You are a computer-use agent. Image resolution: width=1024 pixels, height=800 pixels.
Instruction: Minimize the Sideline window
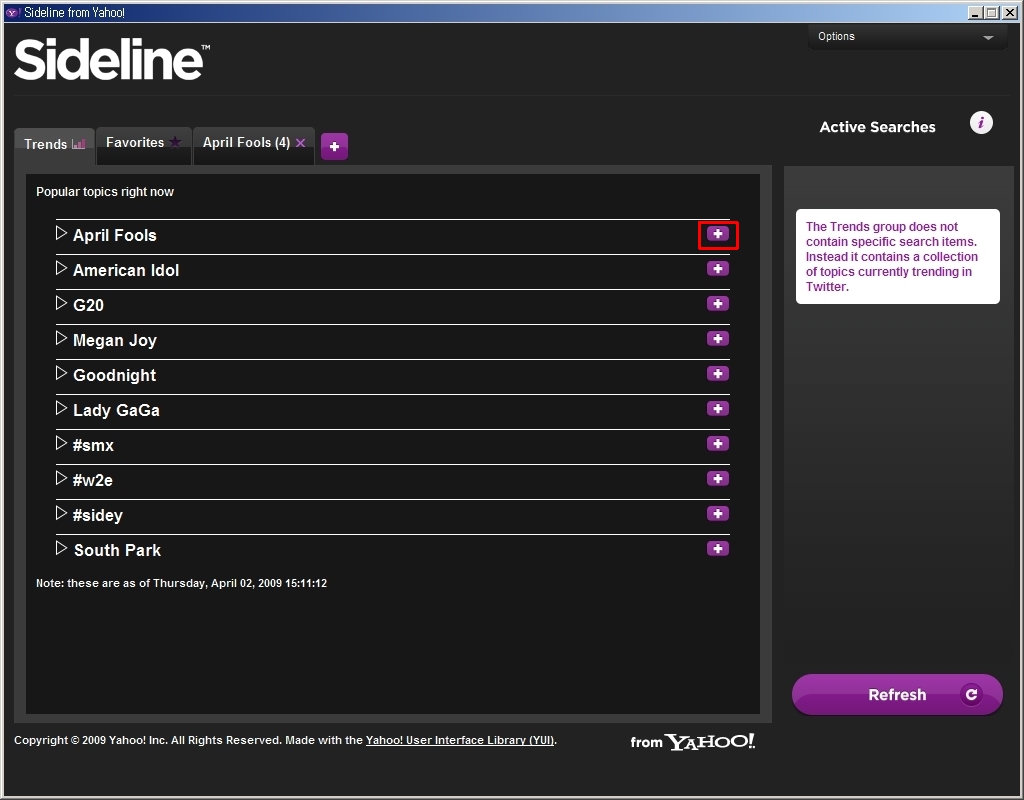(x=975, y=12)
